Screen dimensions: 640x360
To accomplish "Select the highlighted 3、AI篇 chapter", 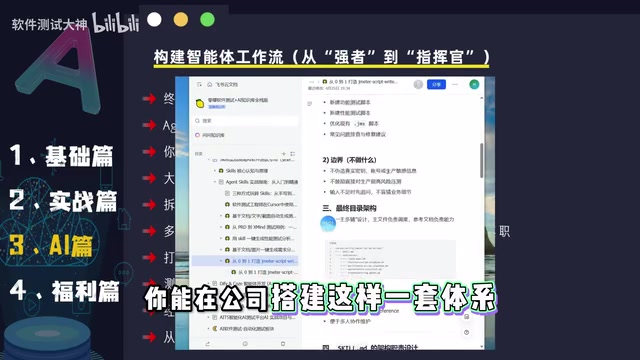I will coord(51,246).
